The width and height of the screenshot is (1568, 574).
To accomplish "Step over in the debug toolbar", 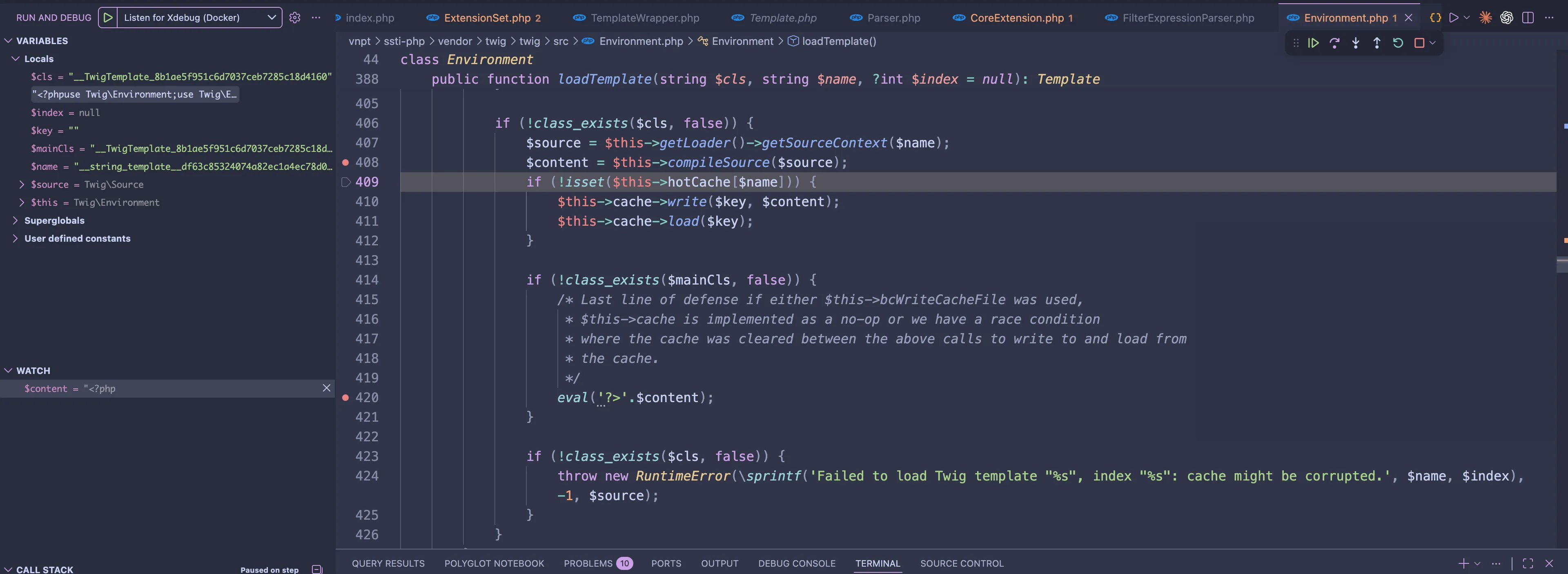I will [x=1334, y=43].
